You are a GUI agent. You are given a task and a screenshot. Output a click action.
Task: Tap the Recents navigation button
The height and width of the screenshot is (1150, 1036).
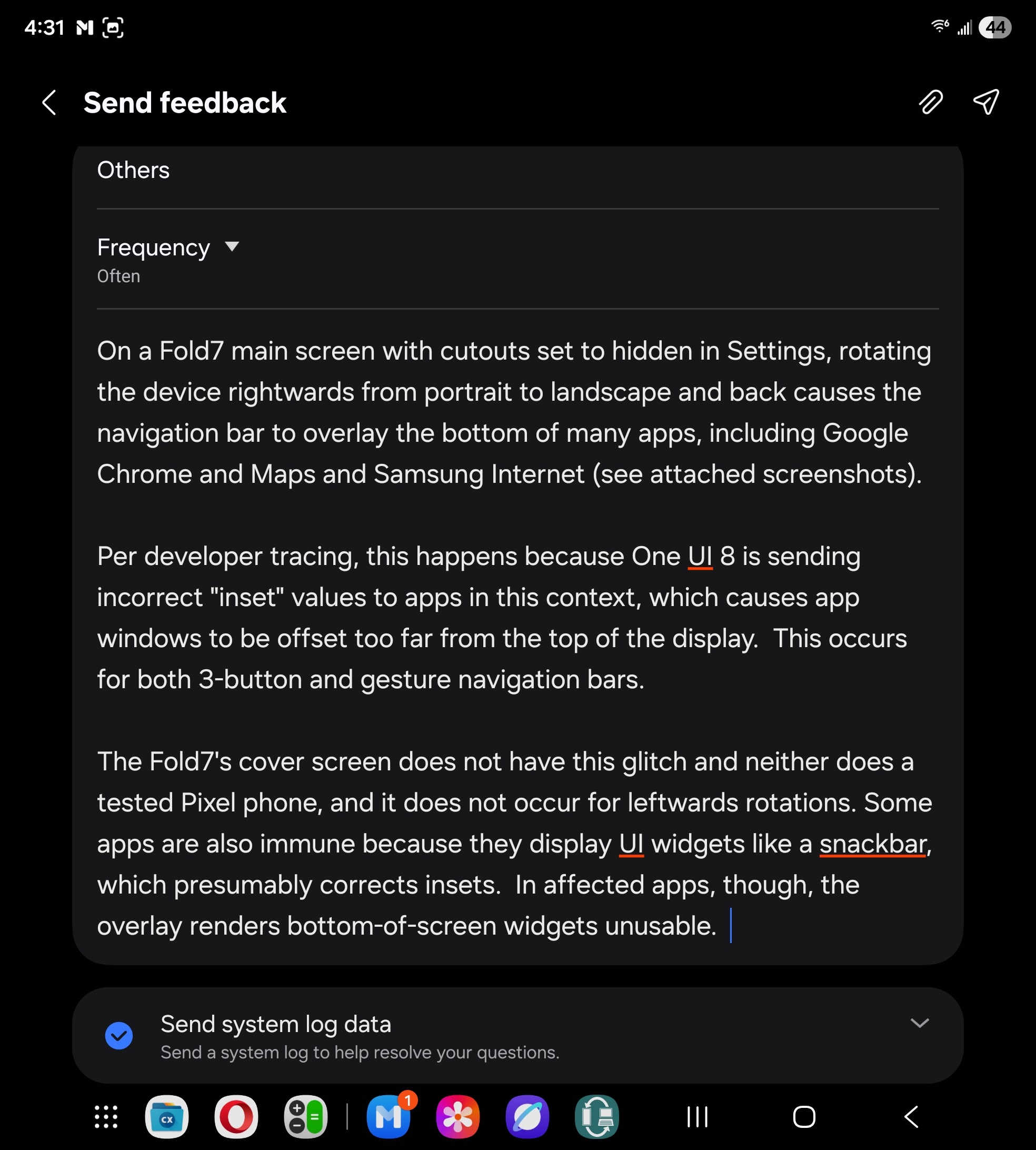698,1117
